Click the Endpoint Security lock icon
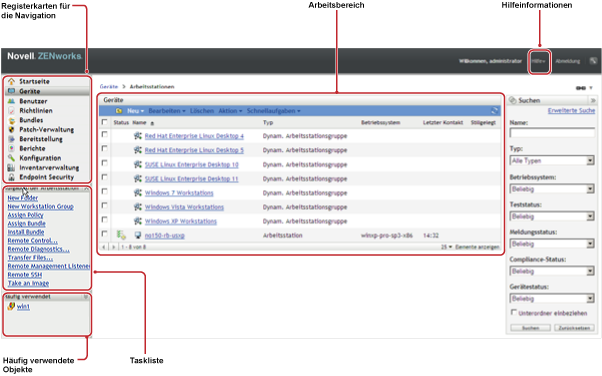The height and width of the screenshot is (376, 602). [x=12, y=177]
